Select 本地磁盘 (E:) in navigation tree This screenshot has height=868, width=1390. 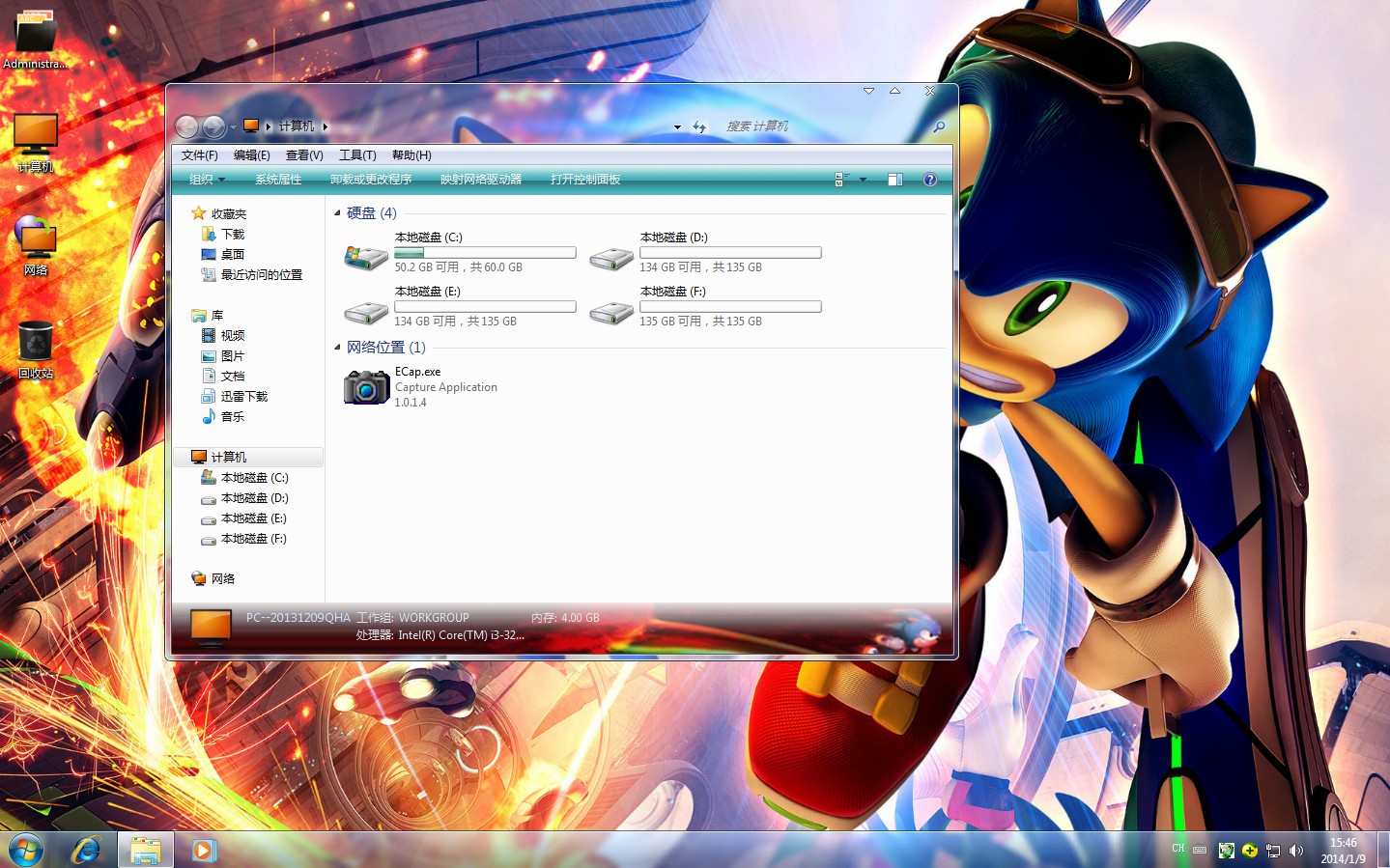(244, 518)
